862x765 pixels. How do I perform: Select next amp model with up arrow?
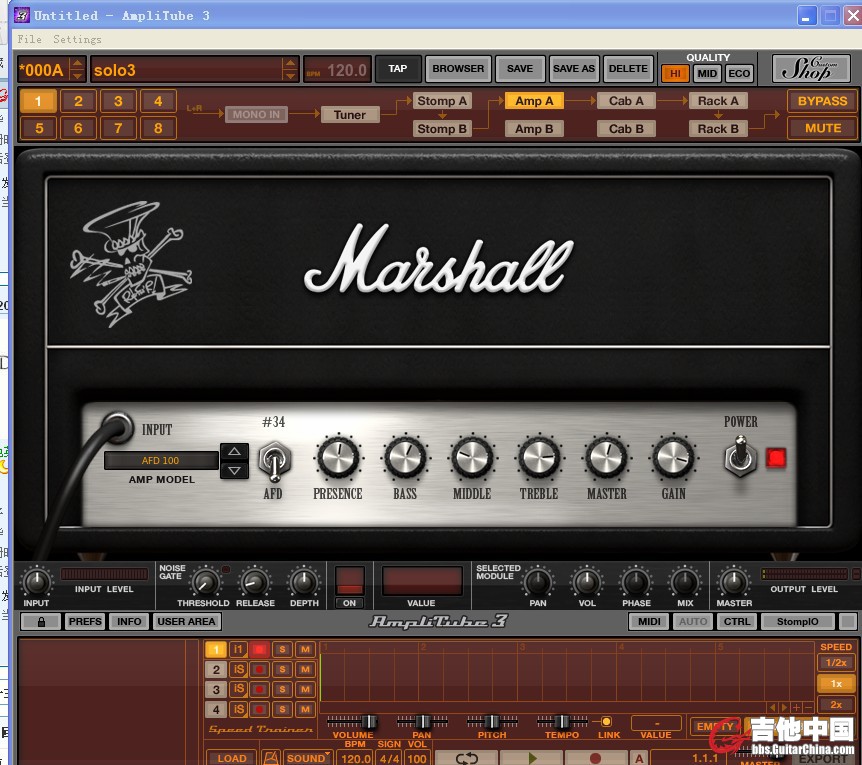pyautogui.click(x=234, y=451)
